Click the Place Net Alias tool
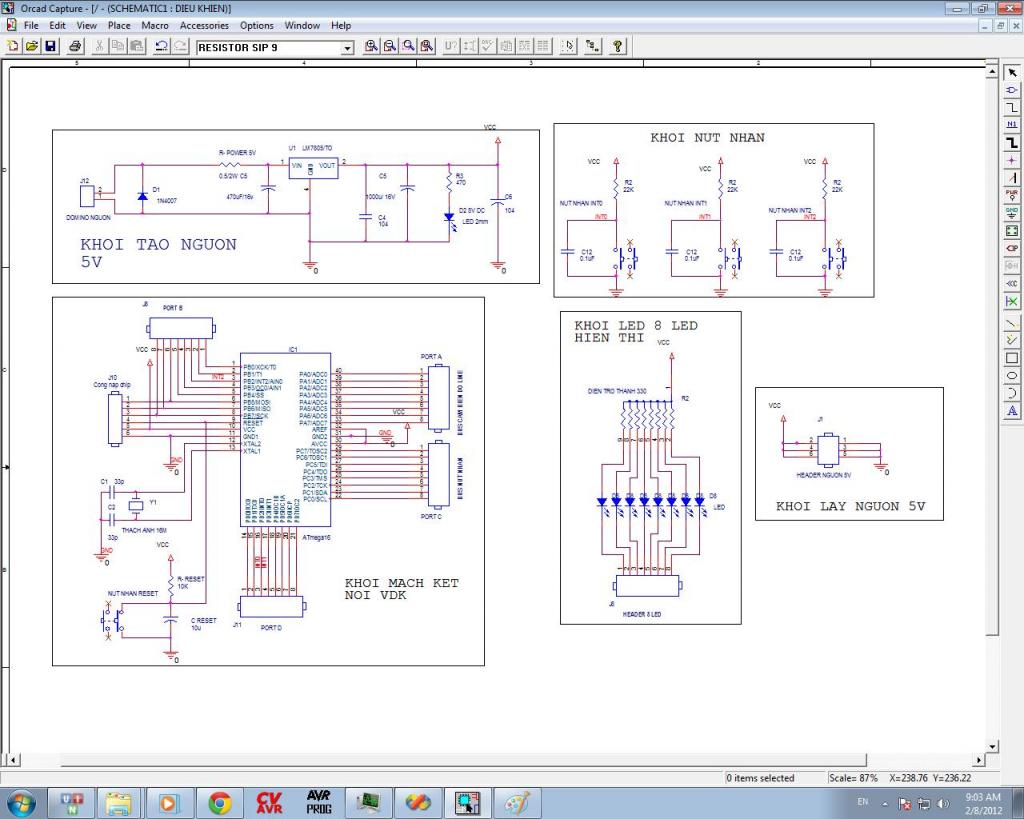The width and height of the screenshot is (1024, 819). [x=1012, y=125]
